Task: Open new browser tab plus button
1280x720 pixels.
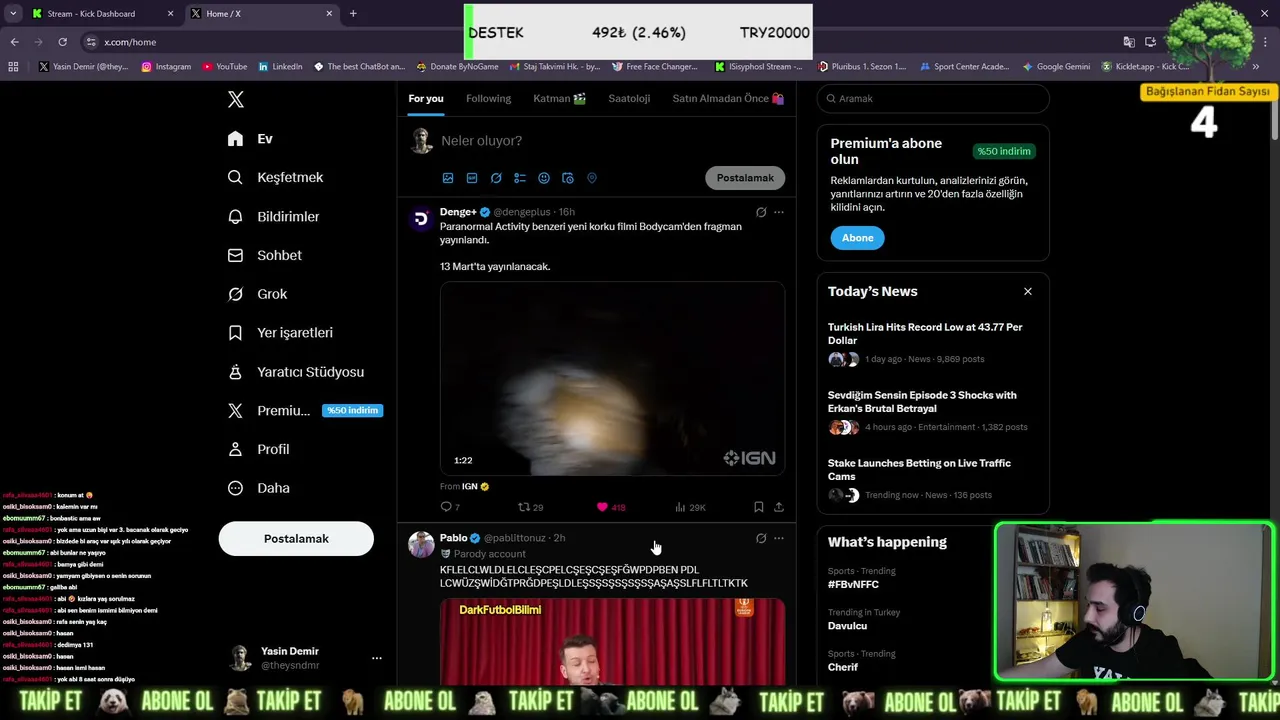Action: point(353,14)
